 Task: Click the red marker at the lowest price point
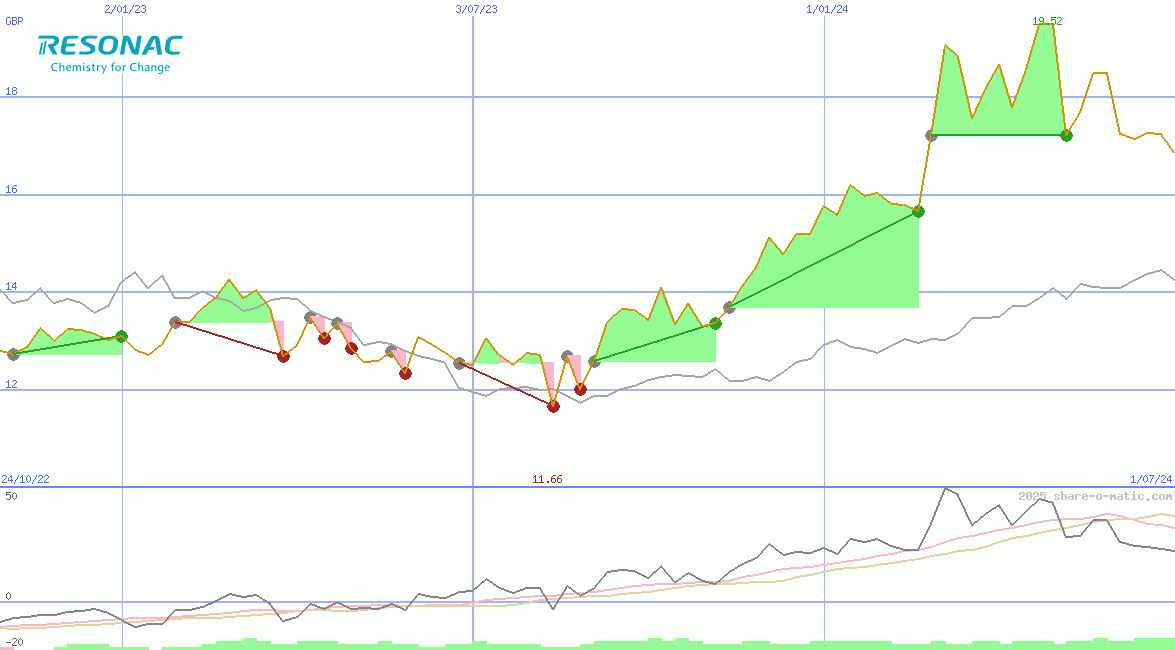pyautogui.click(x=553, y=406)
